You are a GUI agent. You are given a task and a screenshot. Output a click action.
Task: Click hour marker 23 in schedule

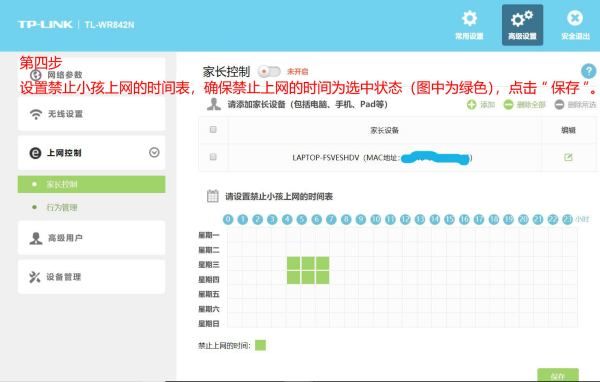(x=567, y=219)
